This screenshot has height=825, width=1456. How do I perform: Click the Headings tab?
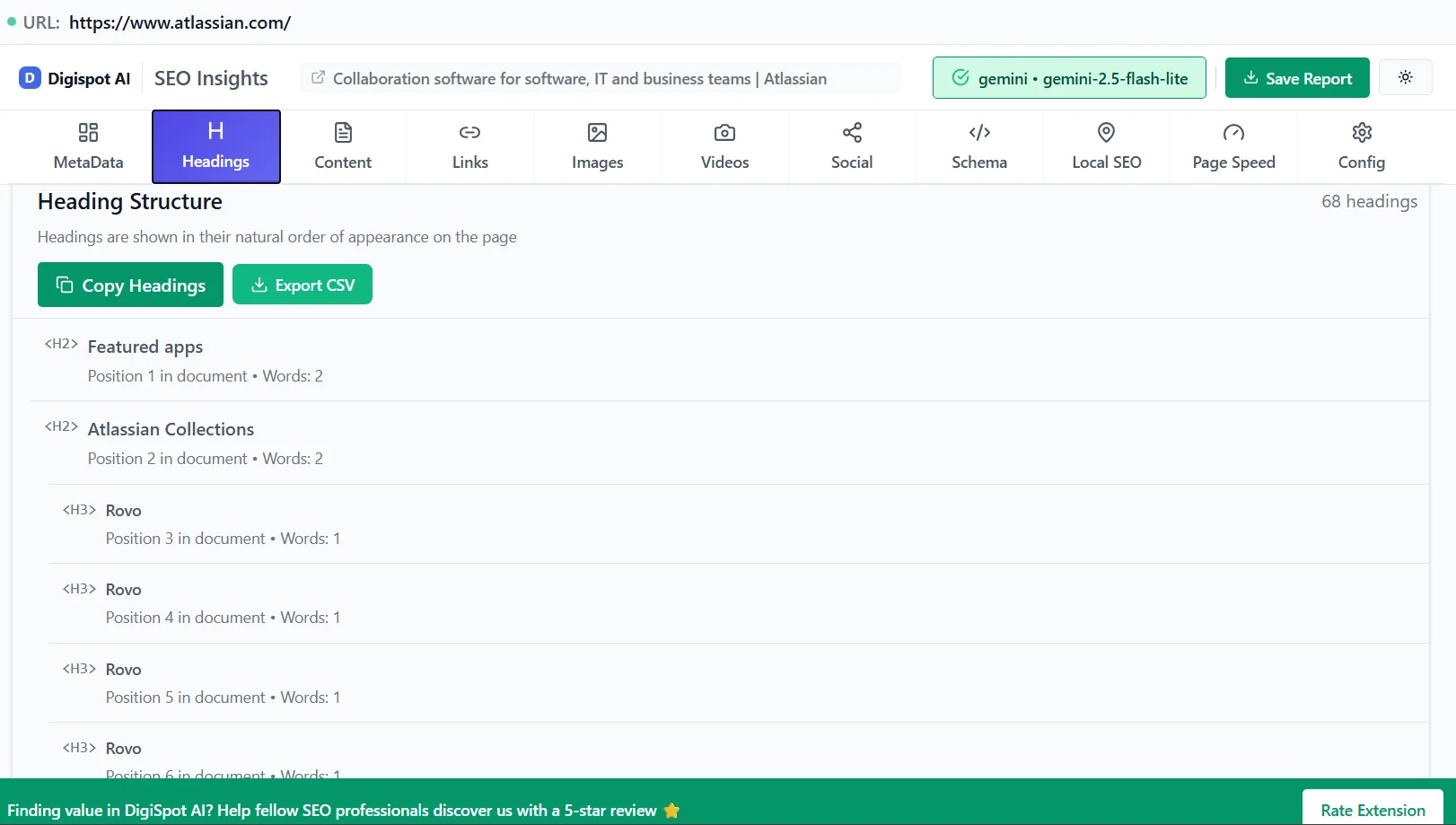click(215, 146)
